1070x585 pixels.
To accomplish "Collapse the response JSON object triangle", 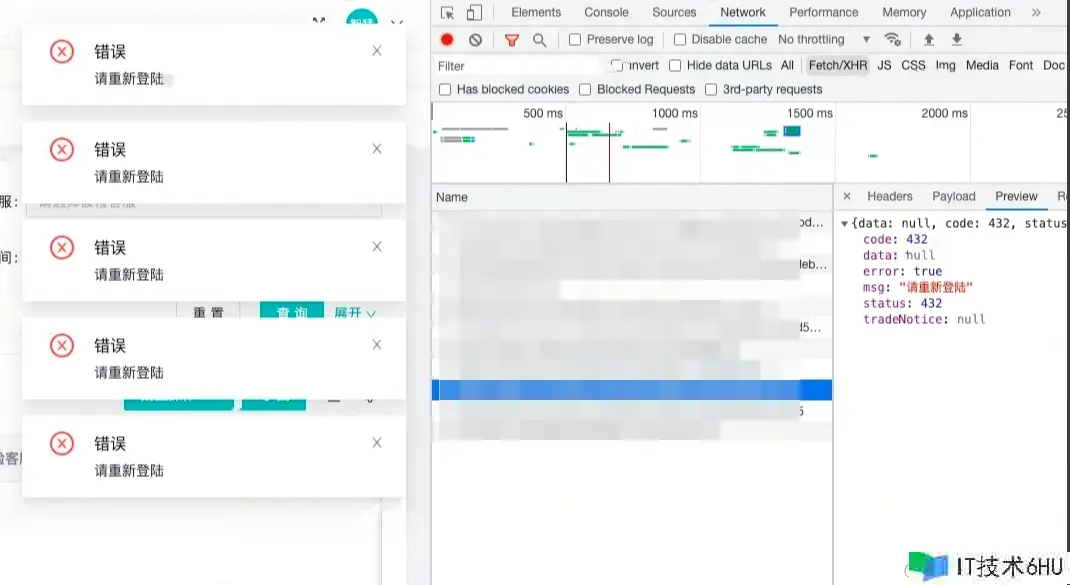I will point(845,224).
